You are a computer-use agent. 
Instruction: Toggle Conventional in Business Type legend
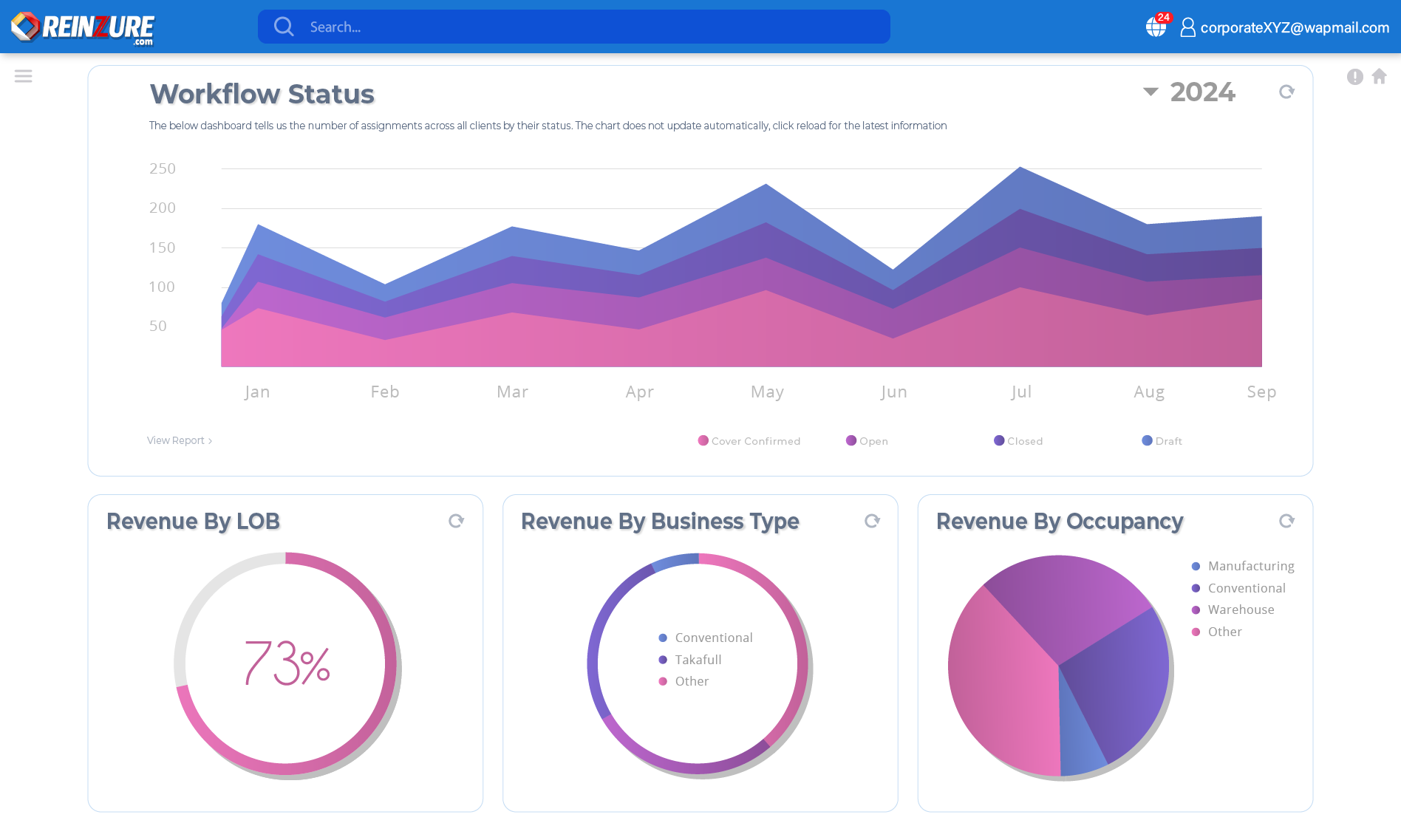pyautogui.click(x=706, y=638)
